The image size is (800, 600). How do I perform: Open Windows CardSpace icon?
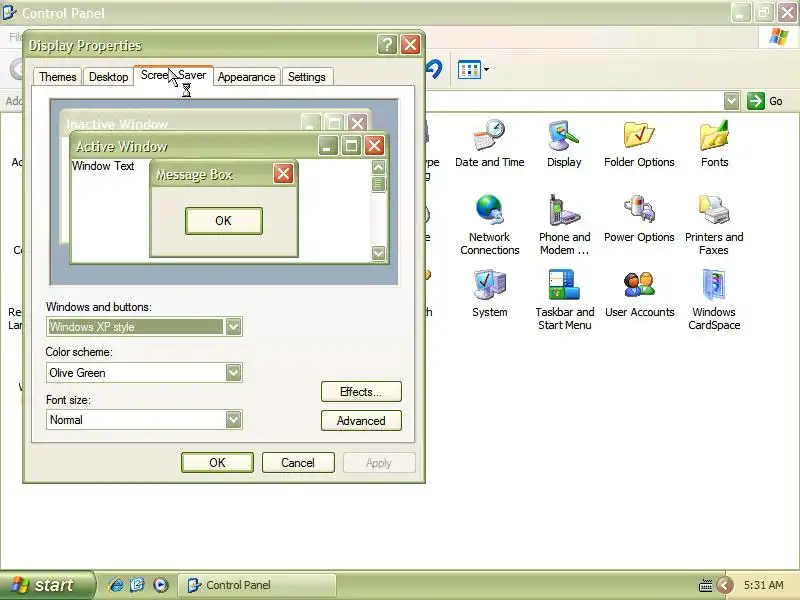click(x=714, y=300)
